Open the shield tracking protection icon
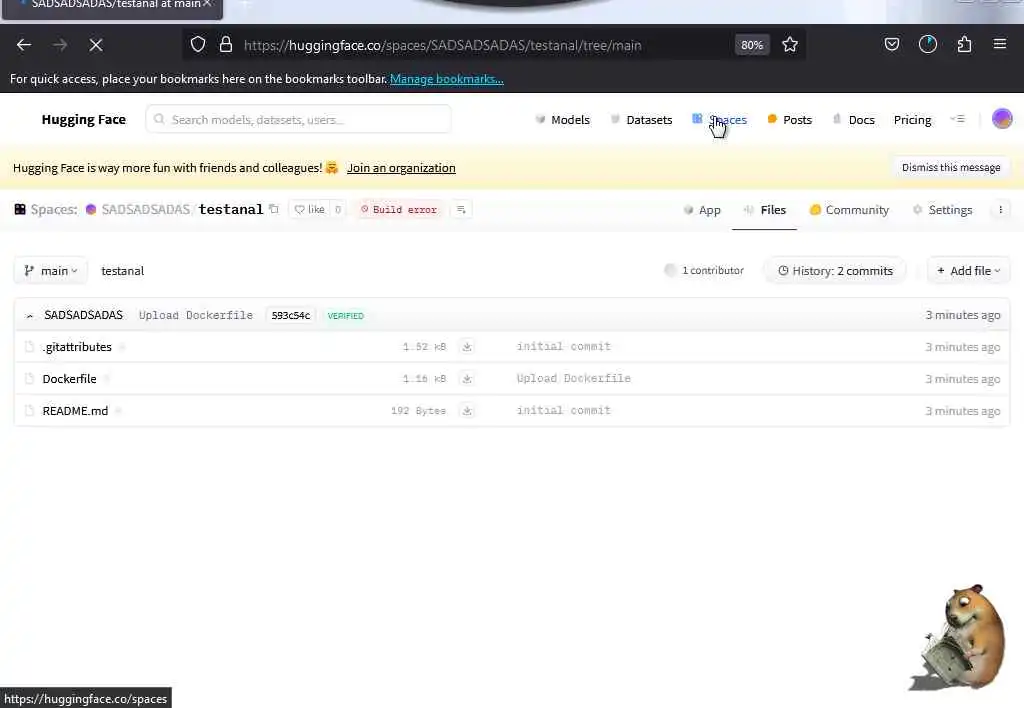Image resolution: width=1024 pixels, height=708 pixels. tap(198, 44)
